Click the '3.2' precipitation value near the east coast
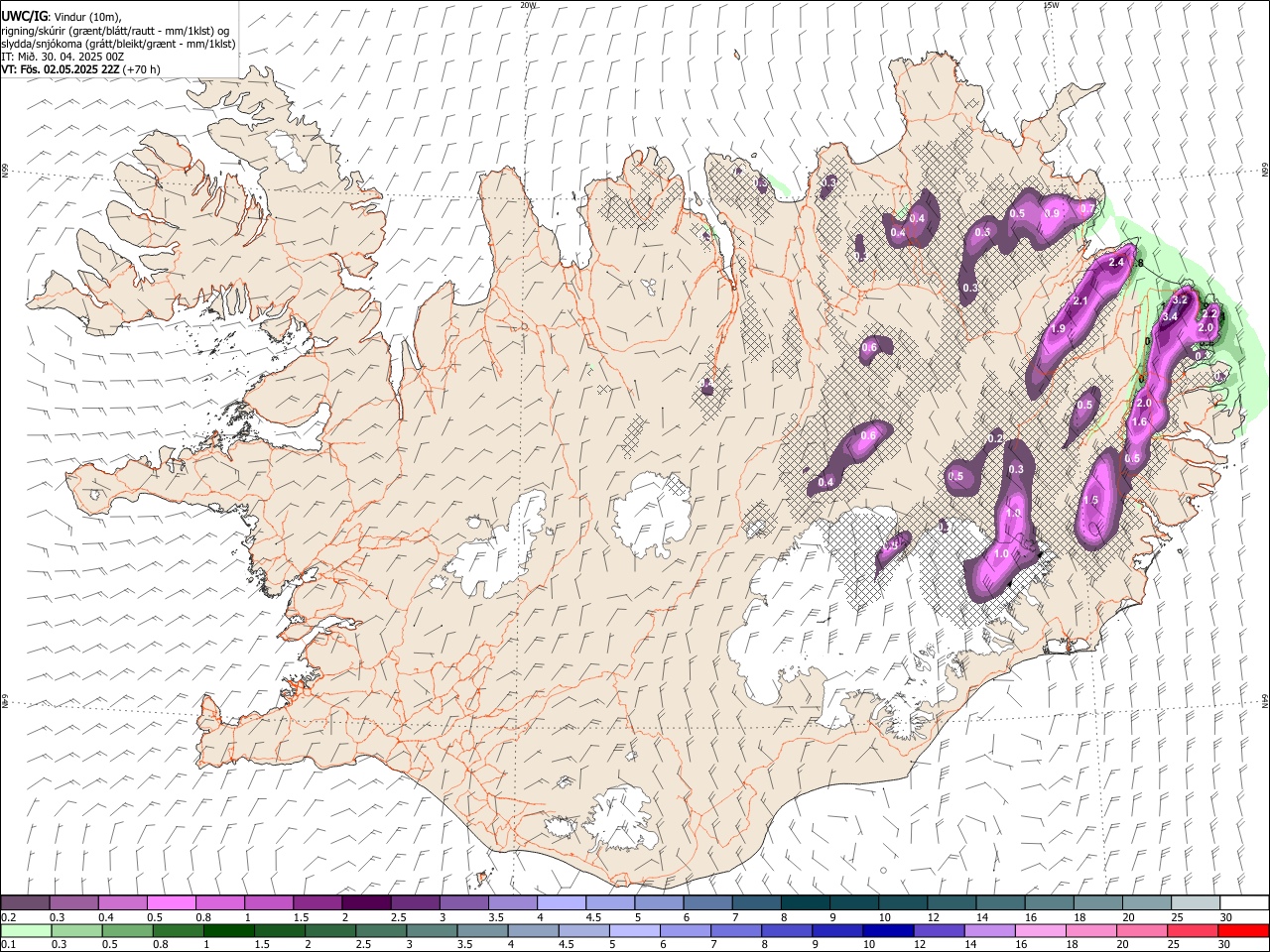Image resolution: width=1270 pixels, height=952 pixels. pos(1181,298)
